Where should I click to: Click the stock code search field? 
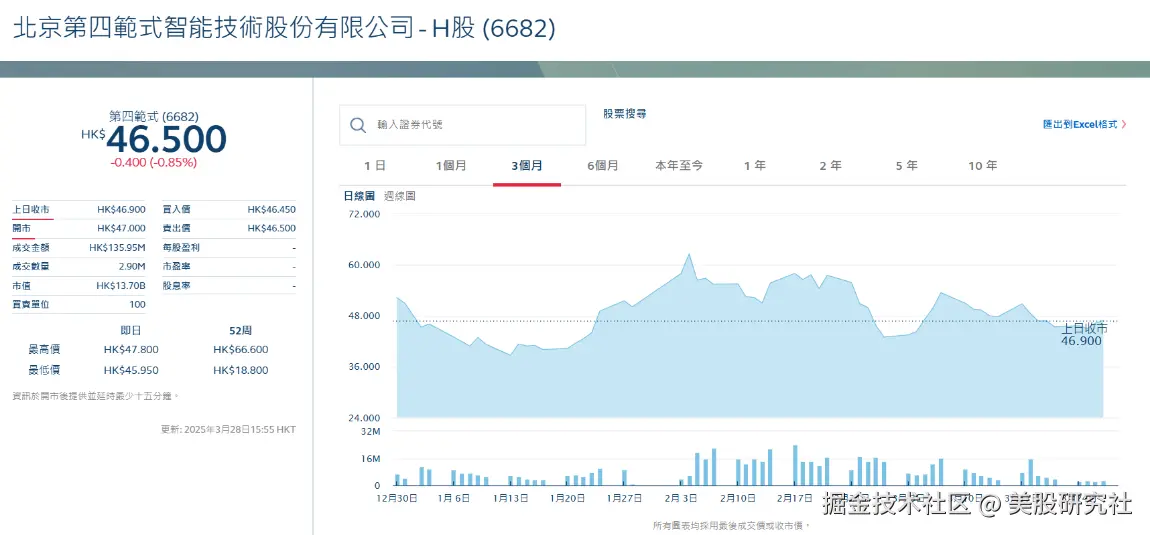(462, 125)
